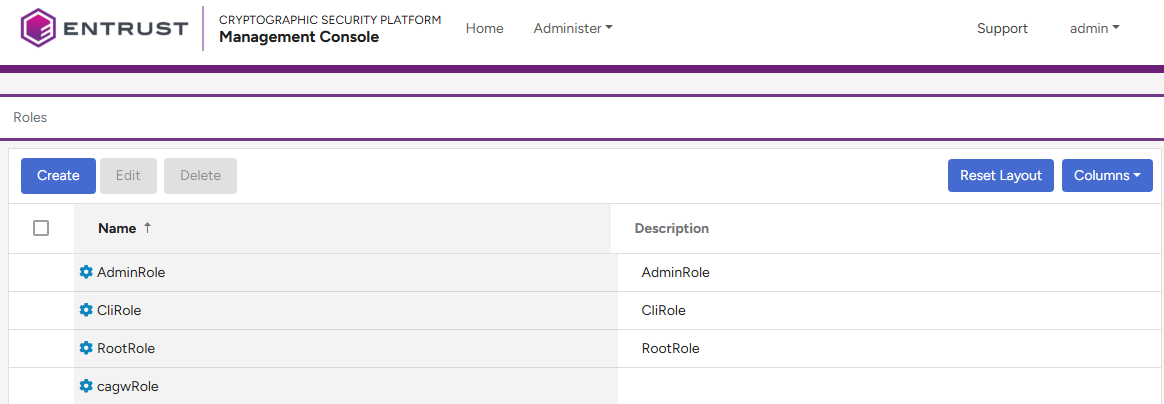1164x404 pixels.
Task: Select the cagwRole row name
Action: (x=128, y=386)
